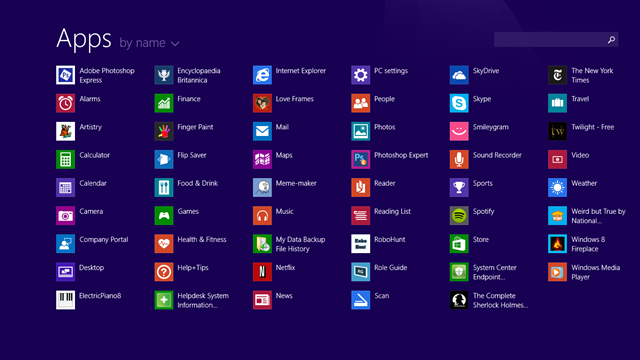Open the Help+Tips question mark icon
640x360 pixels.
(x=164, y=272)
